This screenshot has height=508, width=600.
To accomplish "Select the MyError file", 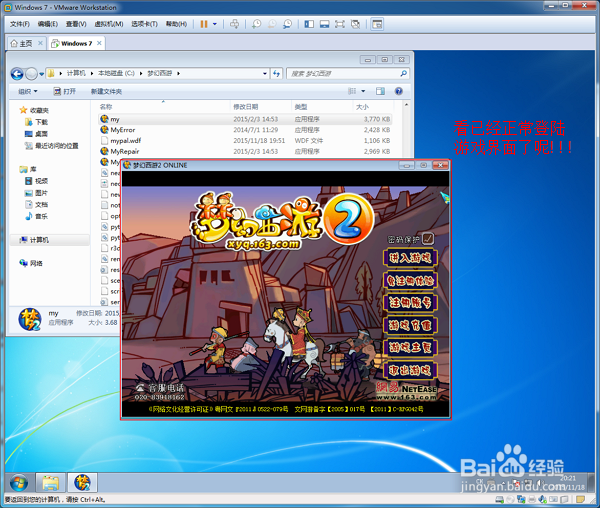I will point(245,130).
